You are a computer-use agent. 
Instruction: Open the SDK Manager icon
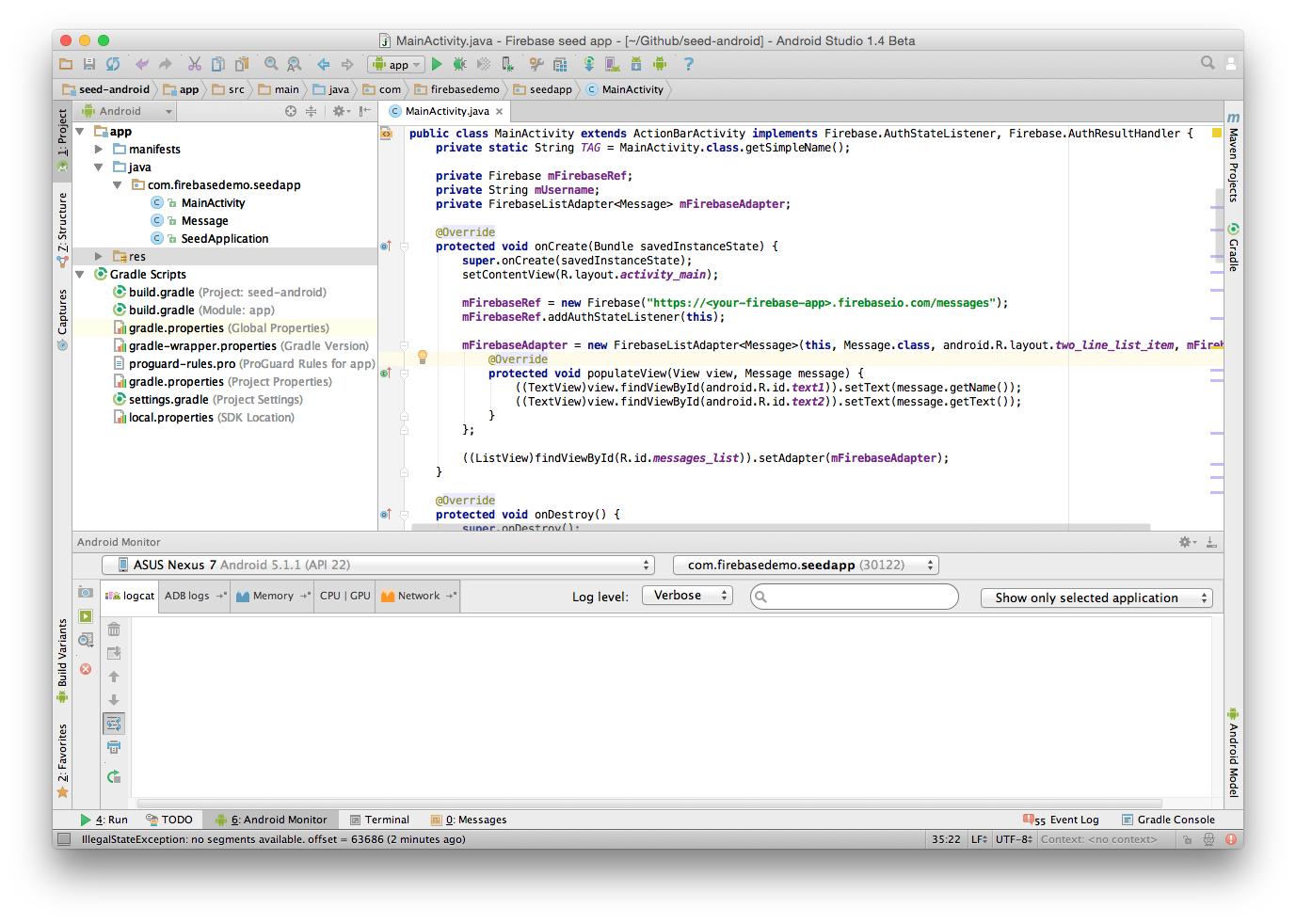pos(636,64)
